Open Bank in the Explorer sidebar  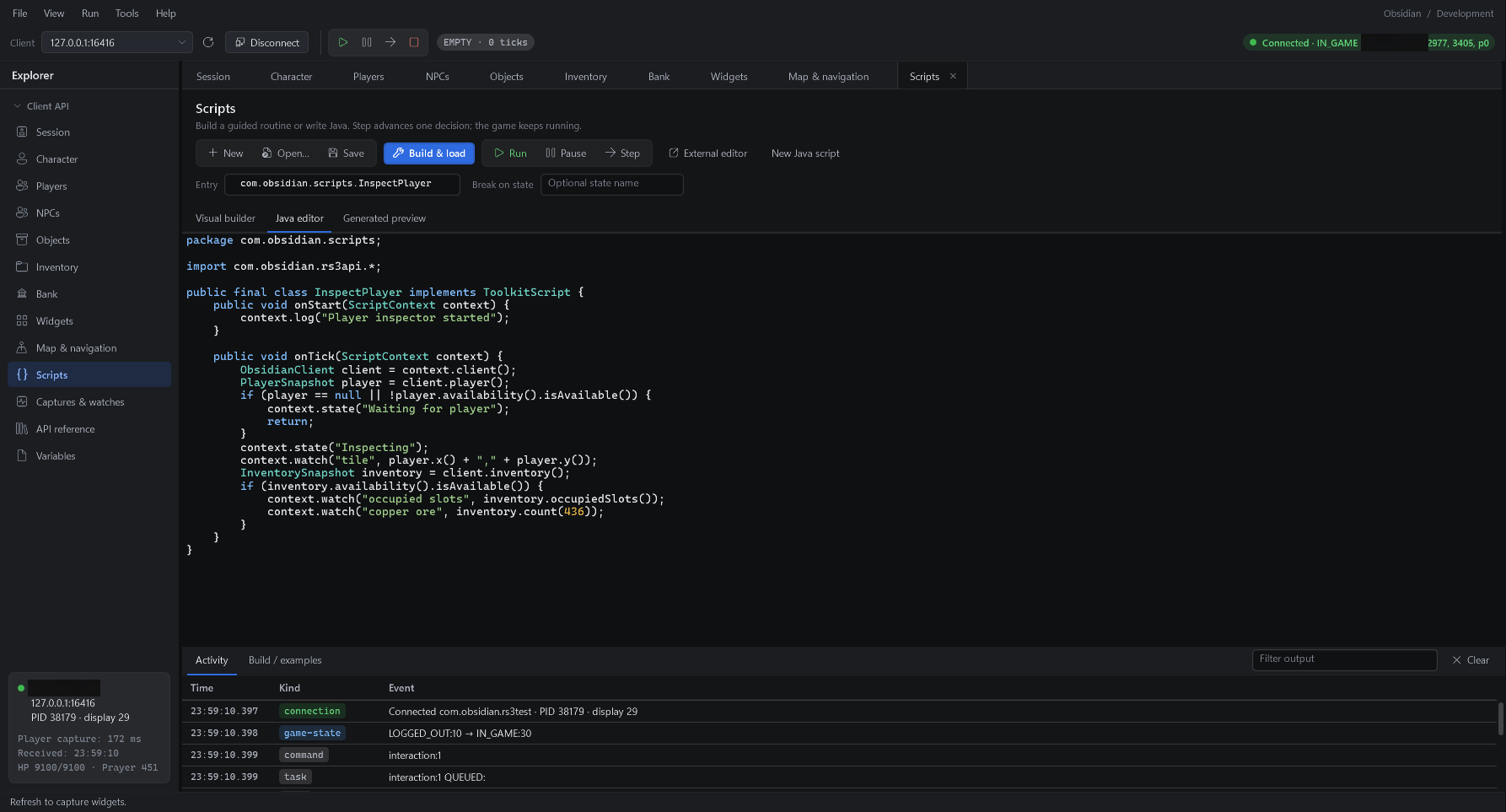(89, 294)
